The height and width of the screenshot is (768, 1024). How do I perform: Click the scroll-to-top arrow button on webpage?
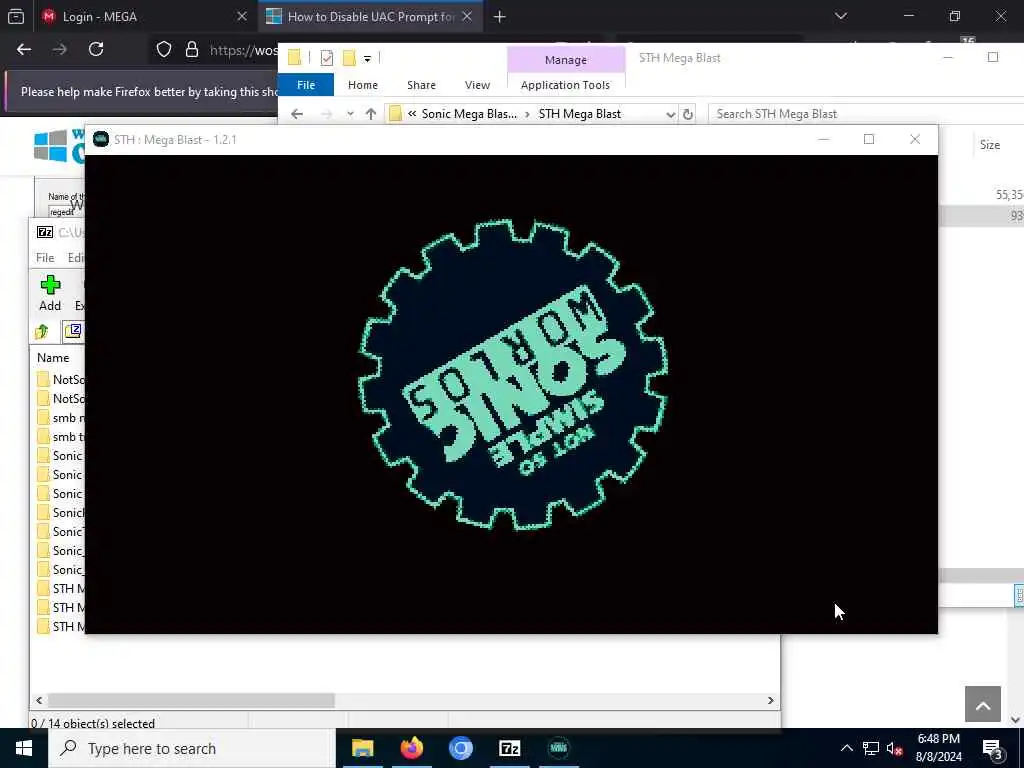point(983,704)
